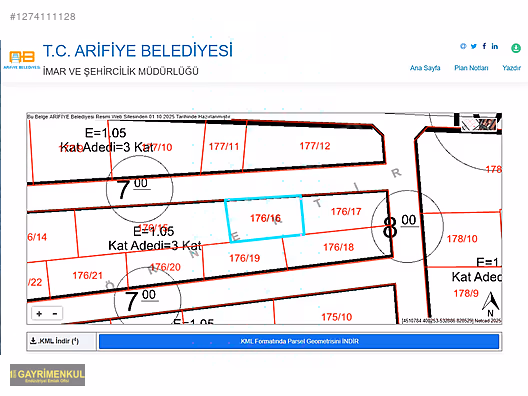Zoom out the map with minus button

tap(55, 314)
